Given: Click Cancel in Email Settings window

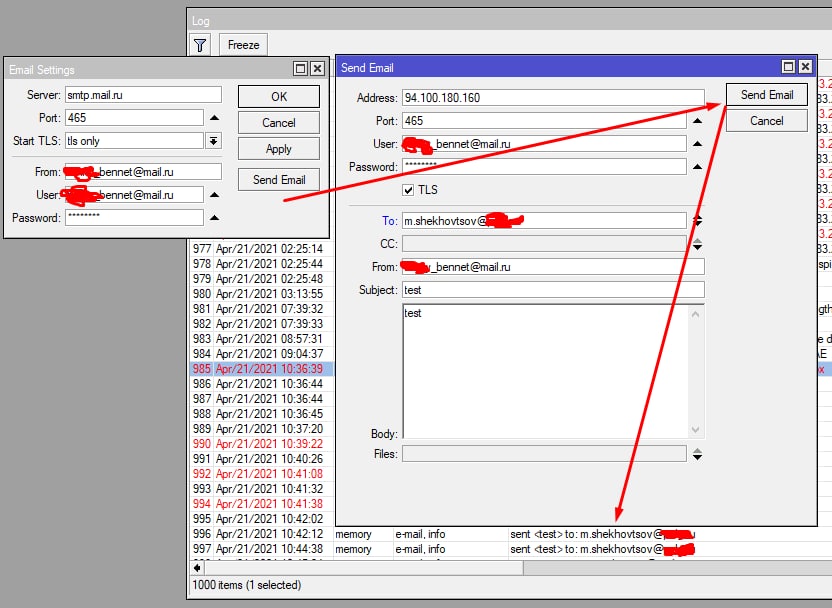Looking at the screenshot, I should (279, 123).
